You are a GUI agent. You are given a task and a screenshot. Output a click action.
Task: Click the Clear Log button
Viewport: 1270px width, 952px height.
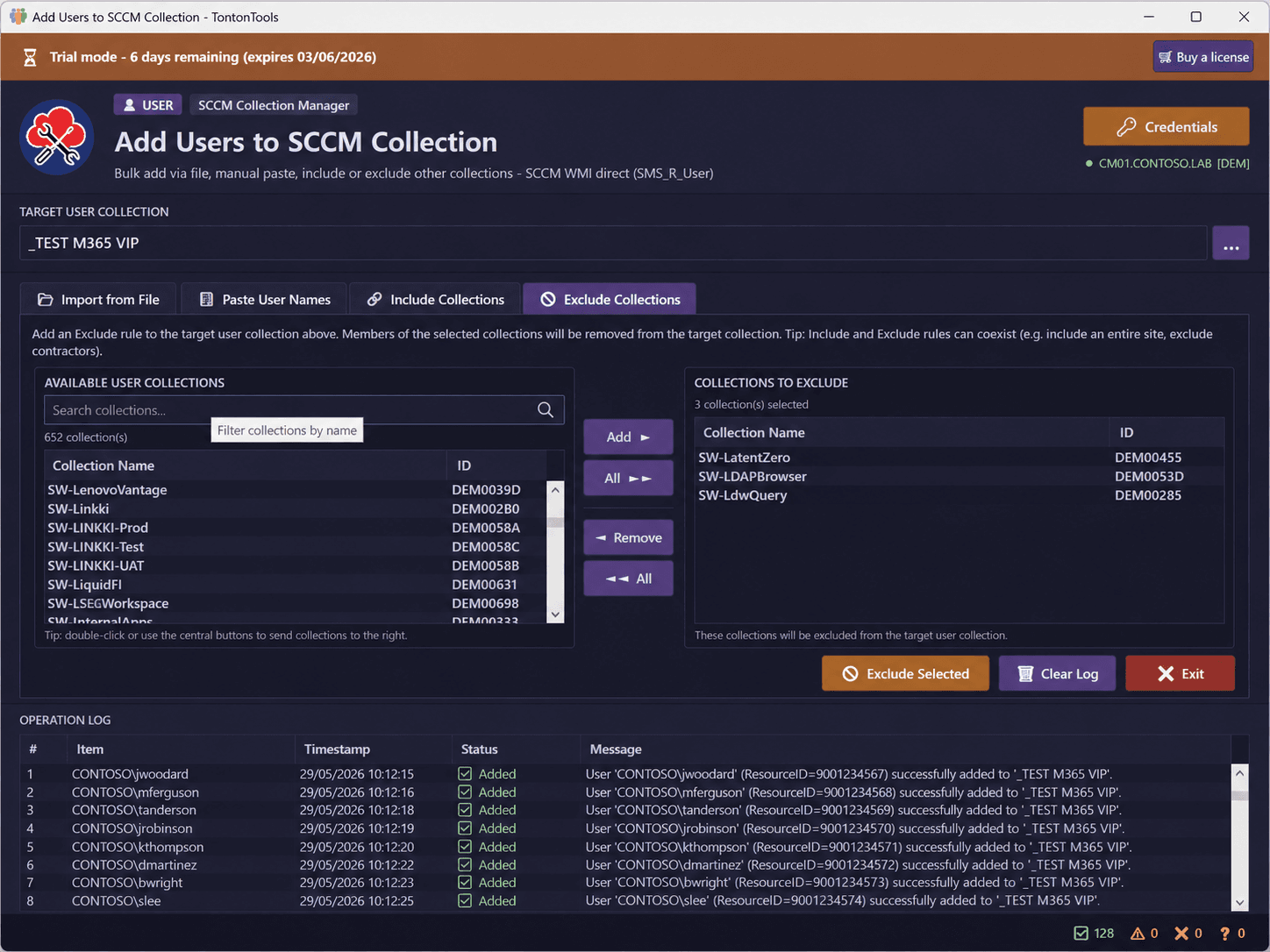(x=1057, y=673)
